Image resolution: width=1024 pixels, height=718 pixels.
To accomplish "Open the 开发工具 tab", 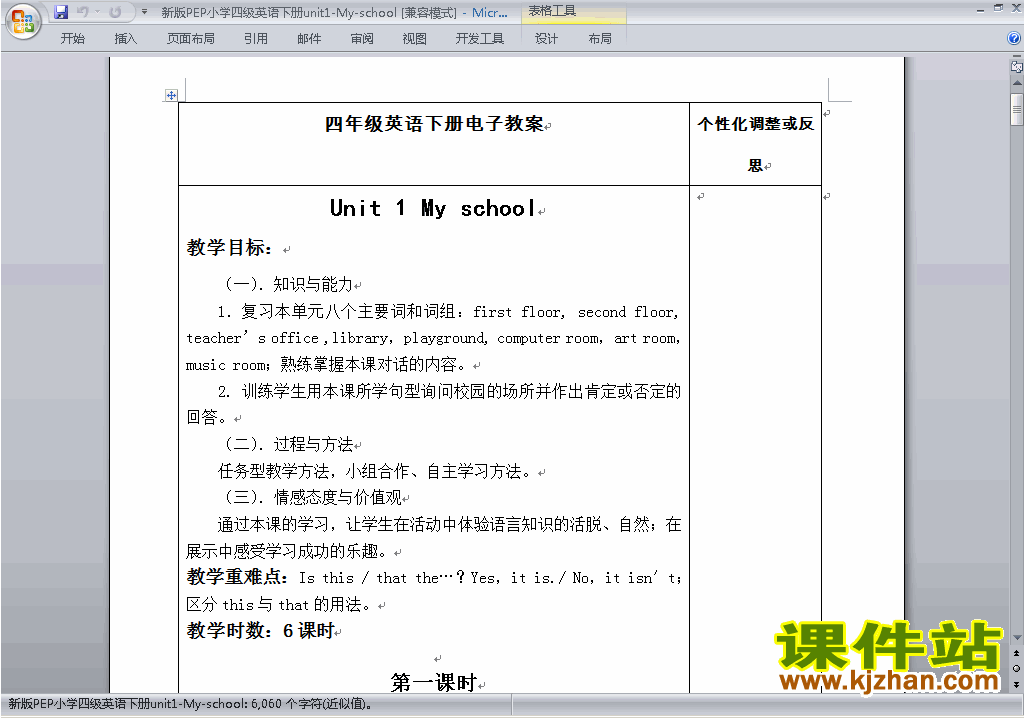I will pos(480,39).
